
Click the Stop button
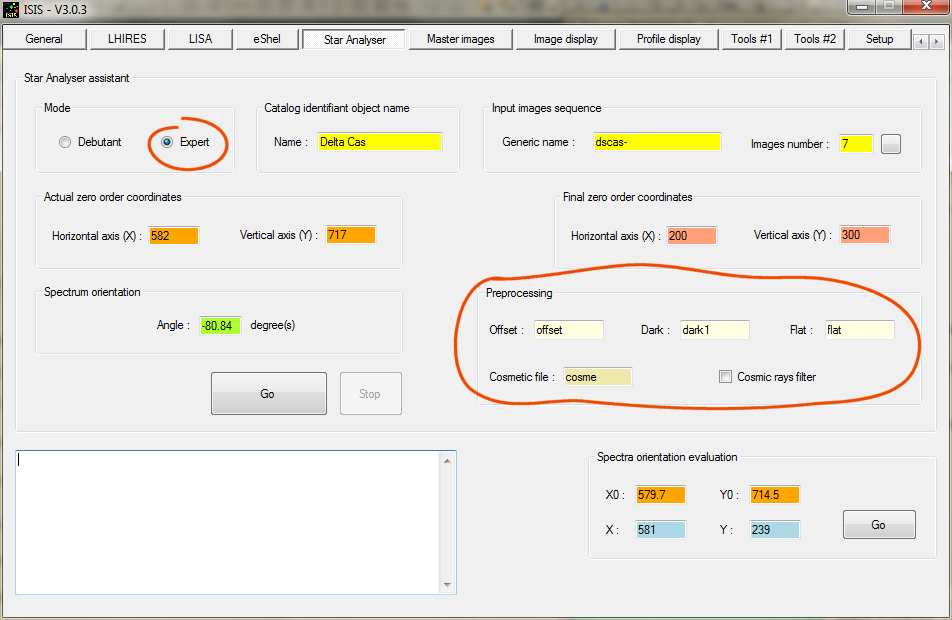pos(370,394)
